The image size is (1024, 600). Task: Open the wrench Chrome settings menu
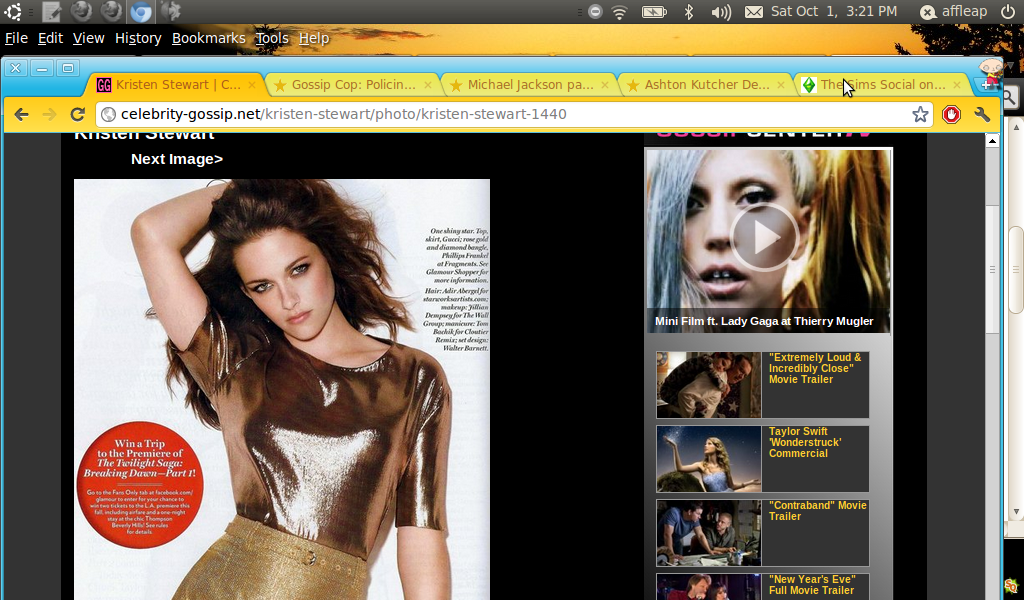(x=982, y=114)
